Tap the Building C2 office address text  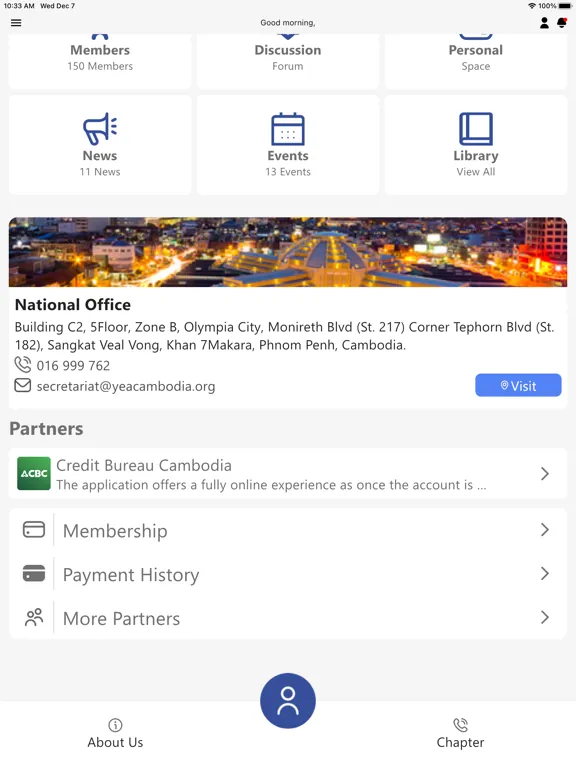(285, 336)
